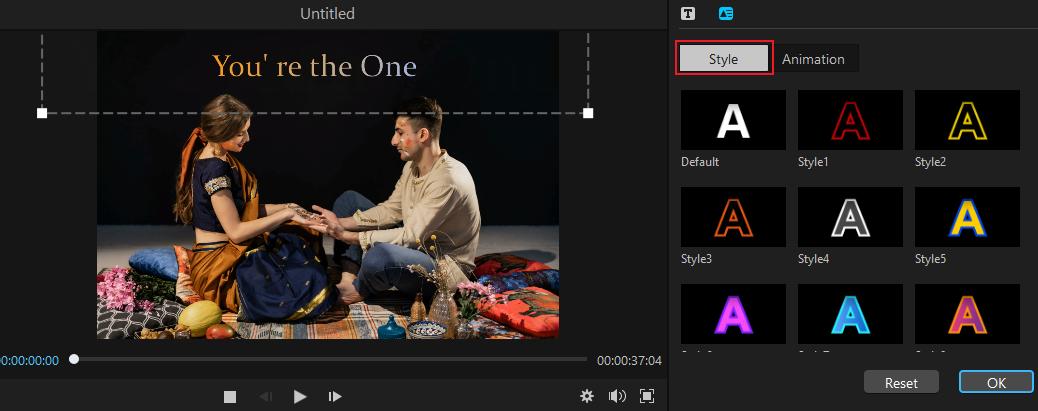The image size is (1038, 411).
Task: Click the Style2 label text
Action: [x=930, y=161]
